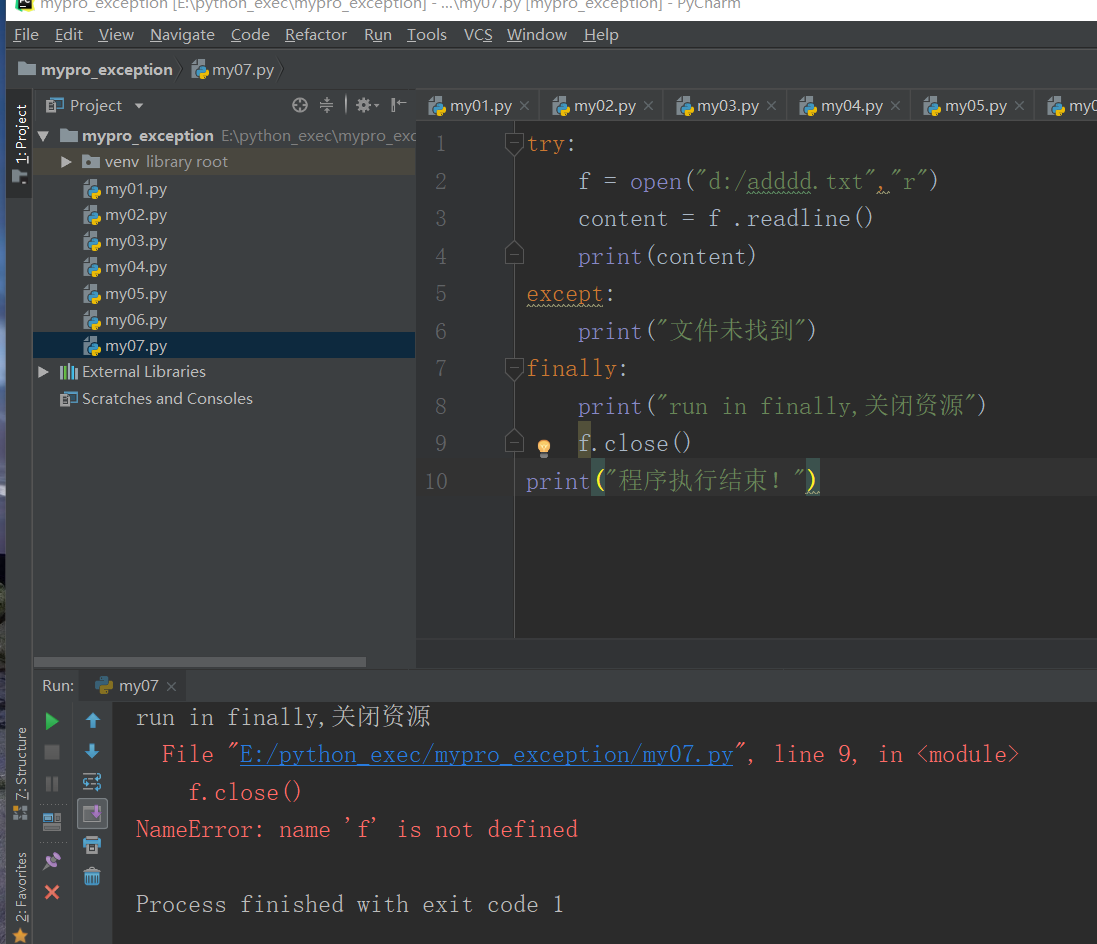The height and width of the screenshot is (944, 1097).
Task: Open the Project view dropdown
Action: coord(139,106)
